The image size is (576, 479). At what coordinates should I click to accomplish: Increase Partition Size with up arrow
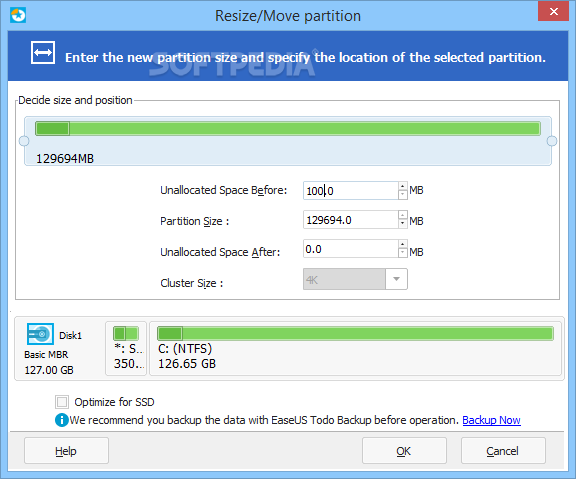[x=403, y=215]
